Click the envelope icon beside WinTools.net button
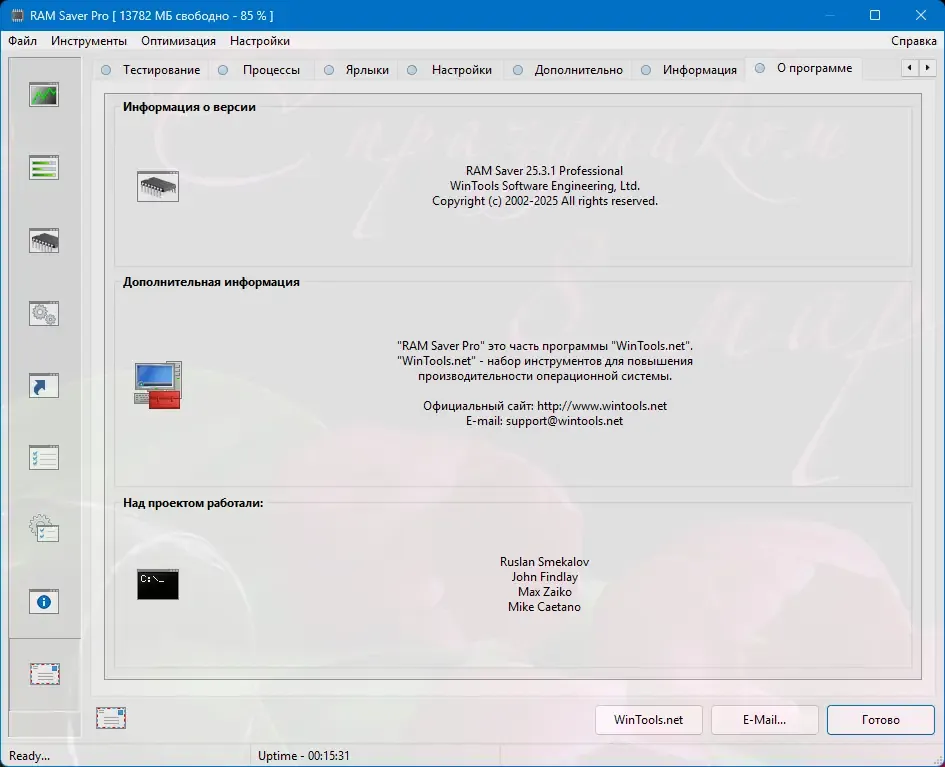The height and width of the screenshot is (767, 945). pyautogui.click(x=111, y=718)
